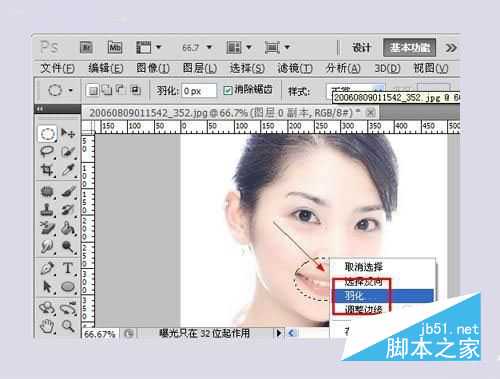Screen dimensions: 500x379
Task: Launch Bridge with the Br icon
Action: [87, 48]
